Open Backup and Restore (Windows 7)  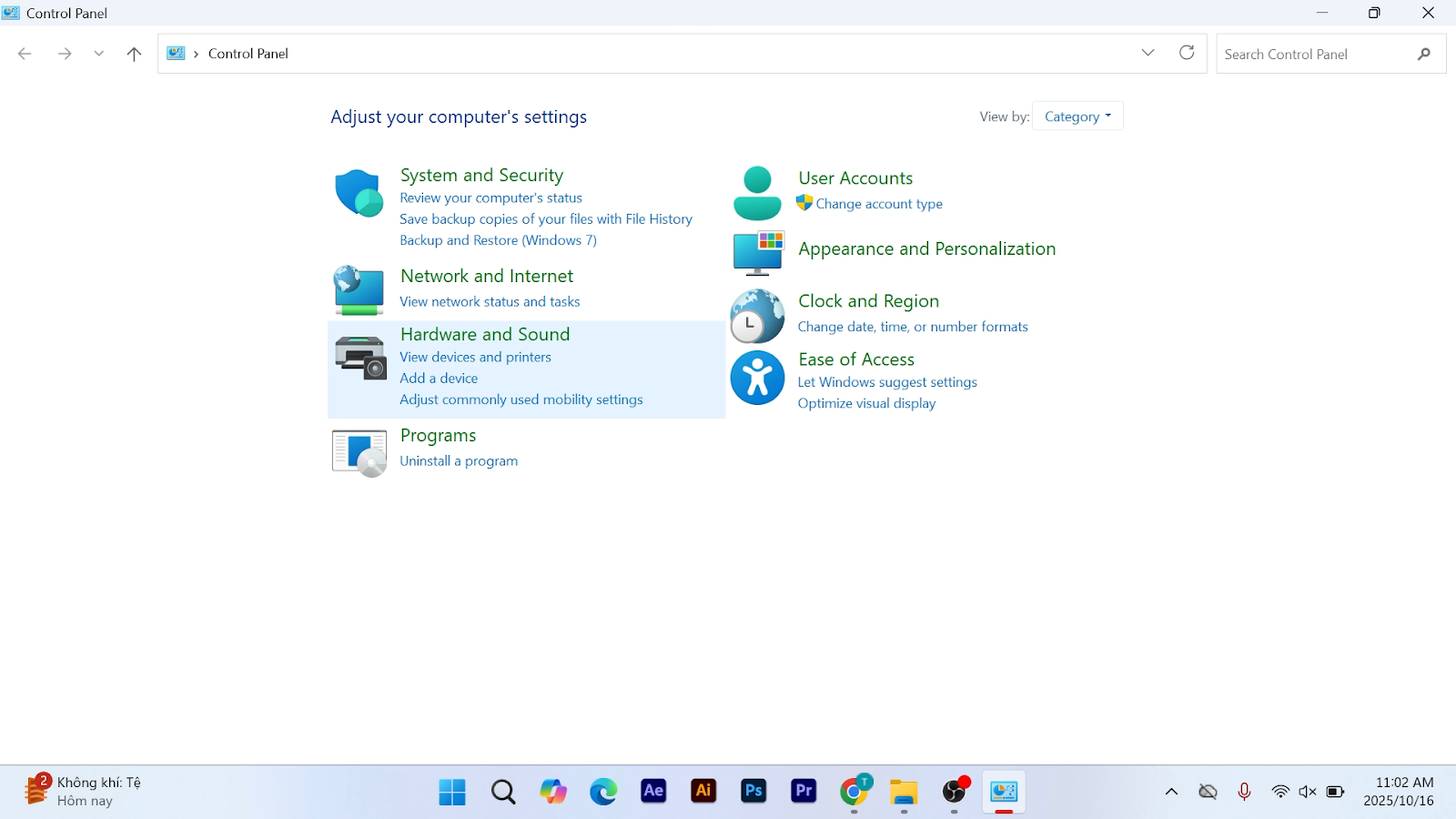pos(498,240)
